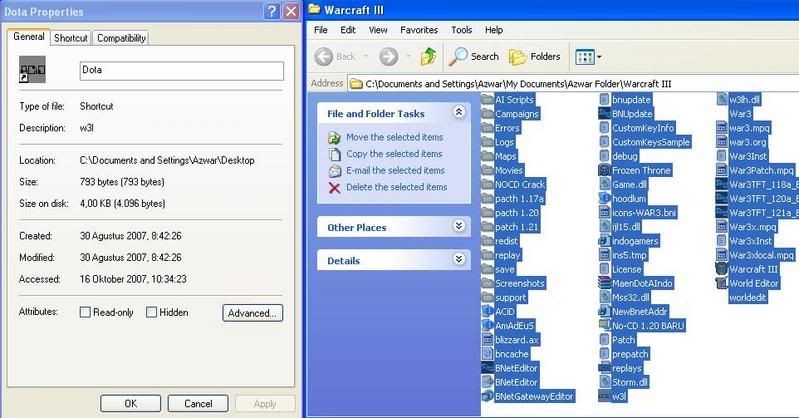Select the worldedit file name
Image resolution: width=799 pixels, height=418 pixels.
(x=748, y=297)
